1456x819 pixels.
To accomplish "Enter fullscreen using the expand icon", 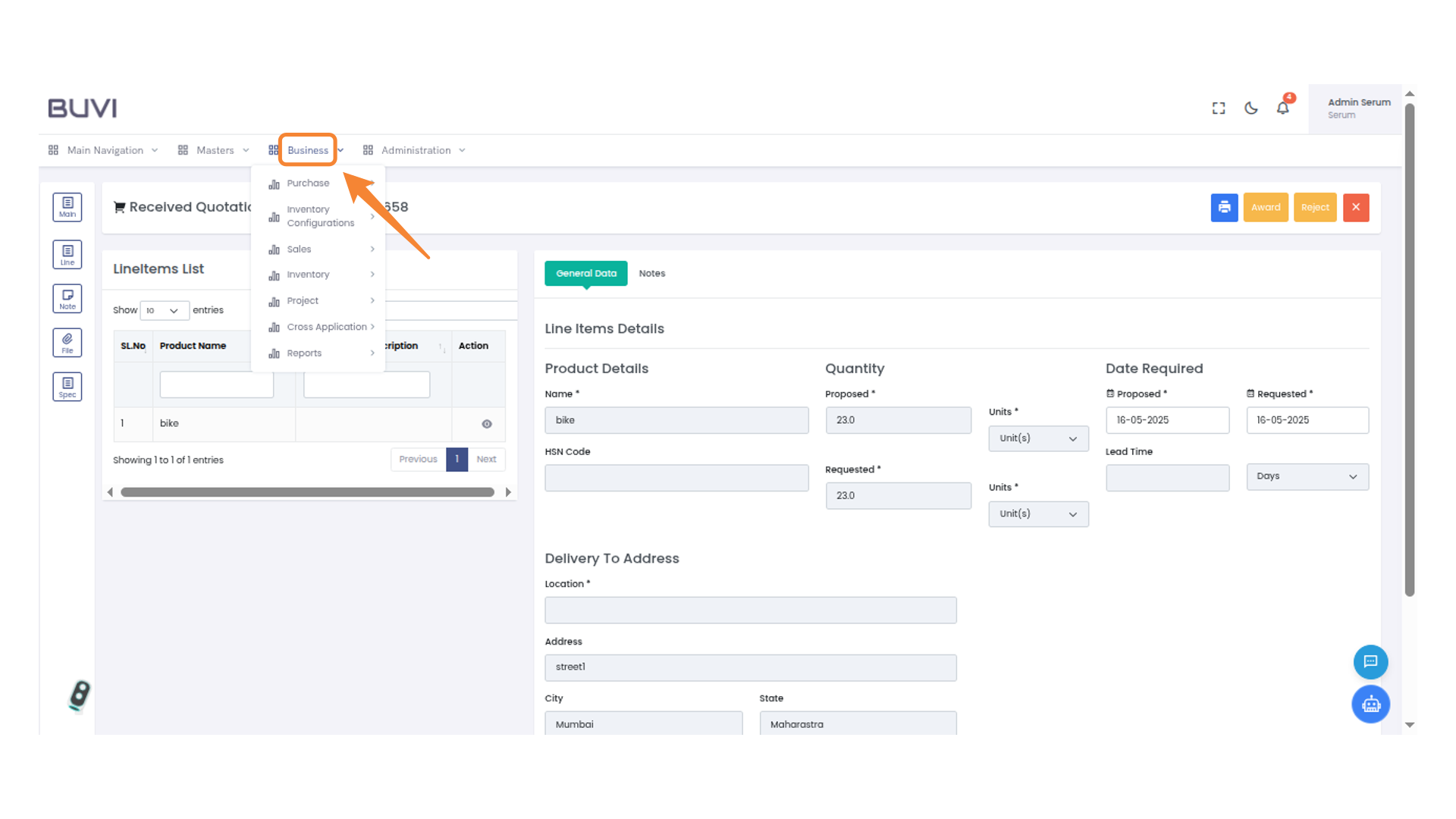I will point(1219,108).
